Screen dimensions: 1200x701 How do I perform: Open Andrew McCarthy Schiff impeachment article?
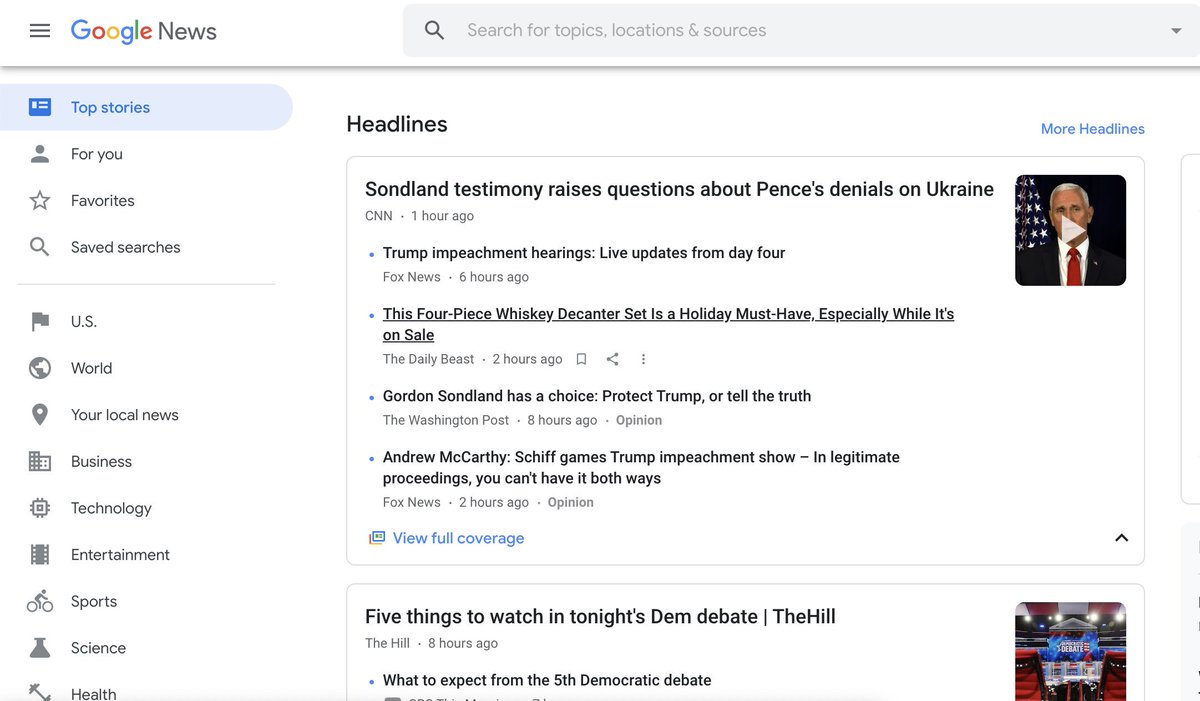(641, 467)
